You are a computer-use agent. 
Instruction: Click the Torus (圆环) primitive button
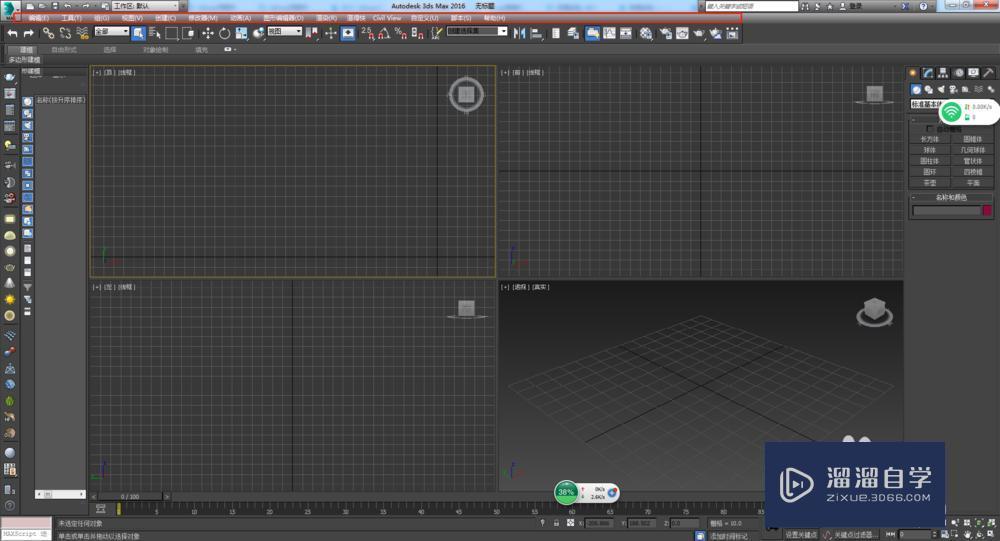[930, 172]
